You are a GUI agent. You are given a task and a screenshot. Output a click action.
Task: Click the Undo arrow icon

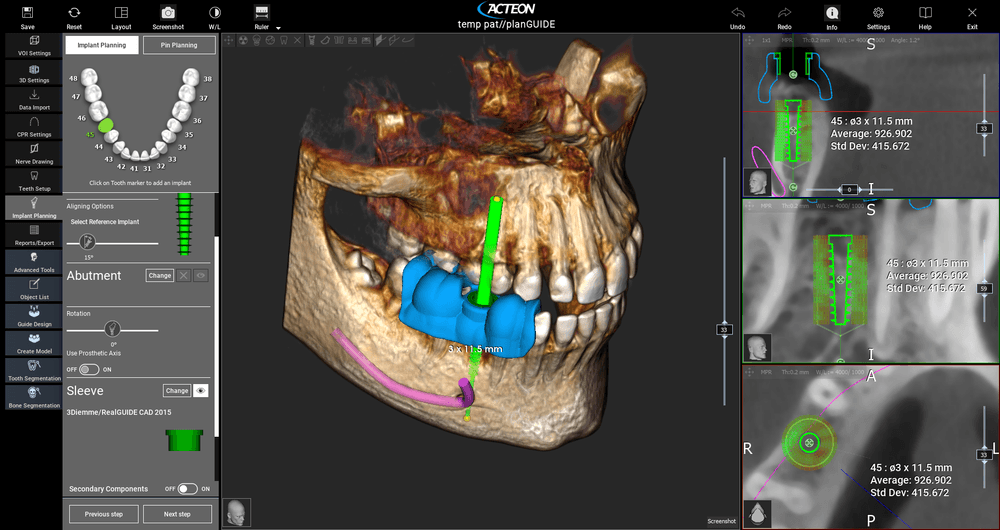(x=737, y=13)
